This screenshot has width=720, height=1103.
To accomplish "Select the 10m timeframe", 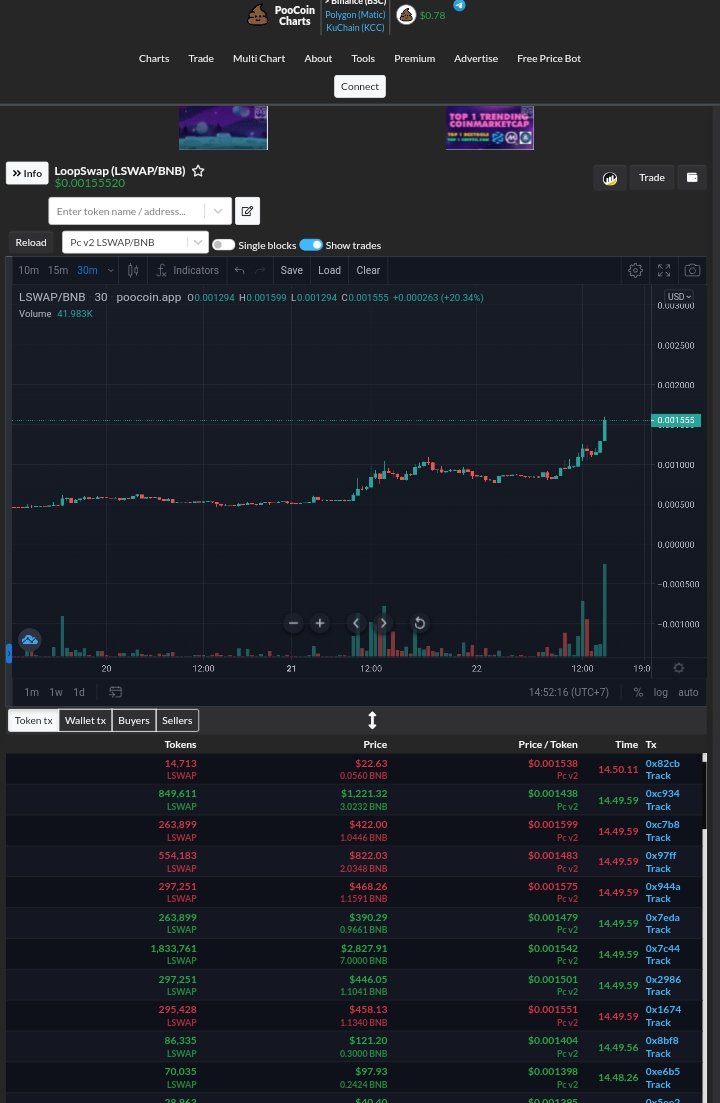I will [29, 270].
